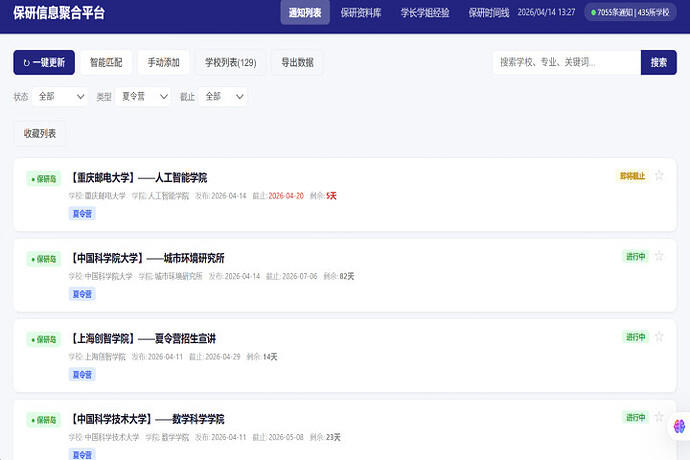Open the 学长学姐经验 tab
The width and height of the screenshot is (690, 460).
(425, 13)
